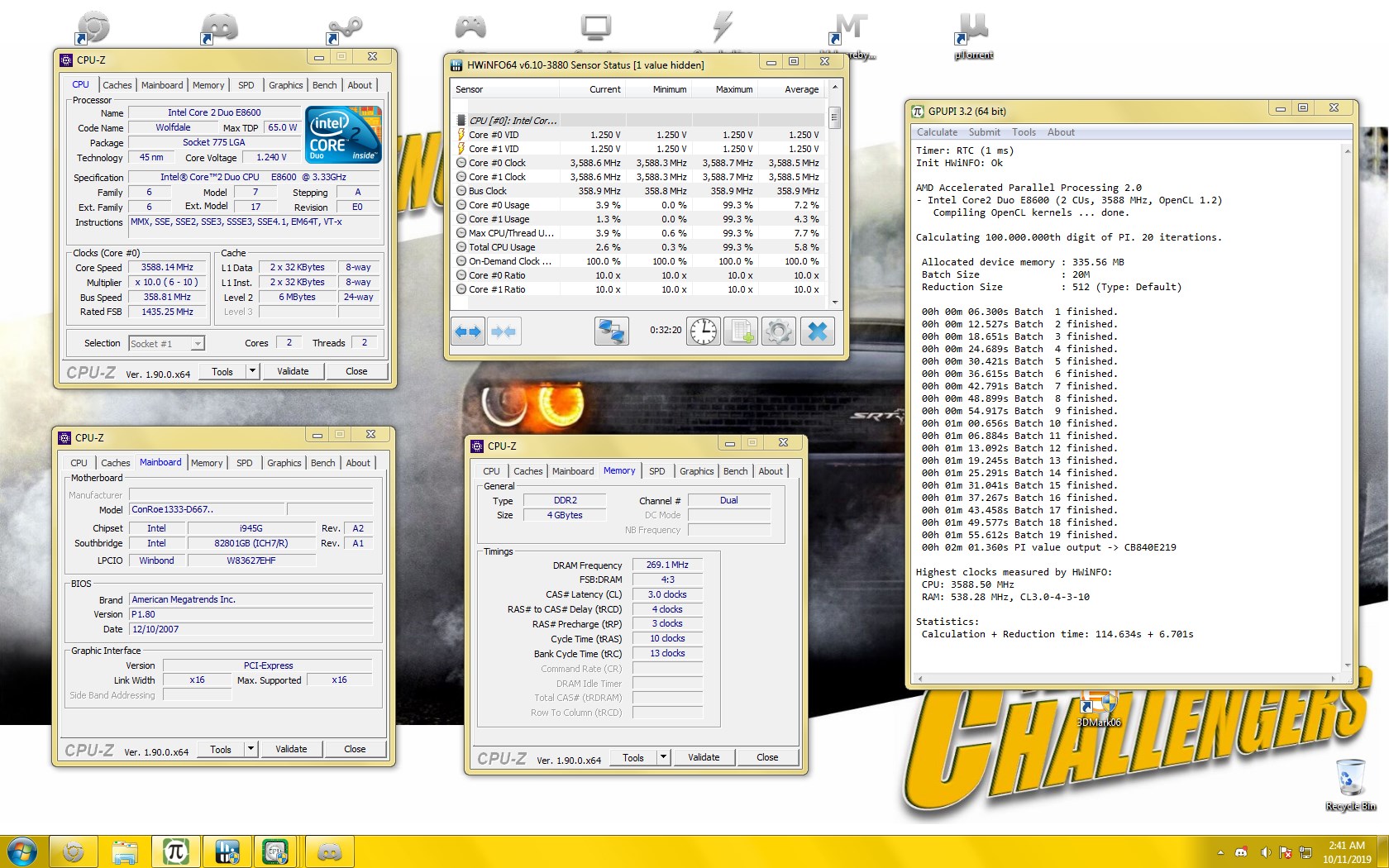Screen dimensions: 1389x868
Task: Click taskbar clock showing 2:41 AM
Action: tap(1347, 852)
